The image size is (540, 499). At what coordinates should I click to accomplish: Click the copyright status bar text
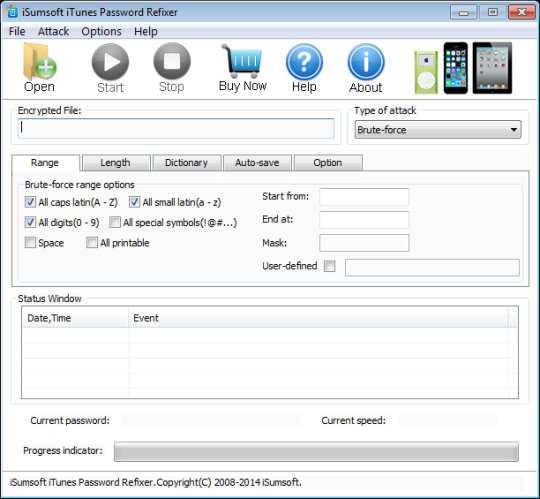156,482
